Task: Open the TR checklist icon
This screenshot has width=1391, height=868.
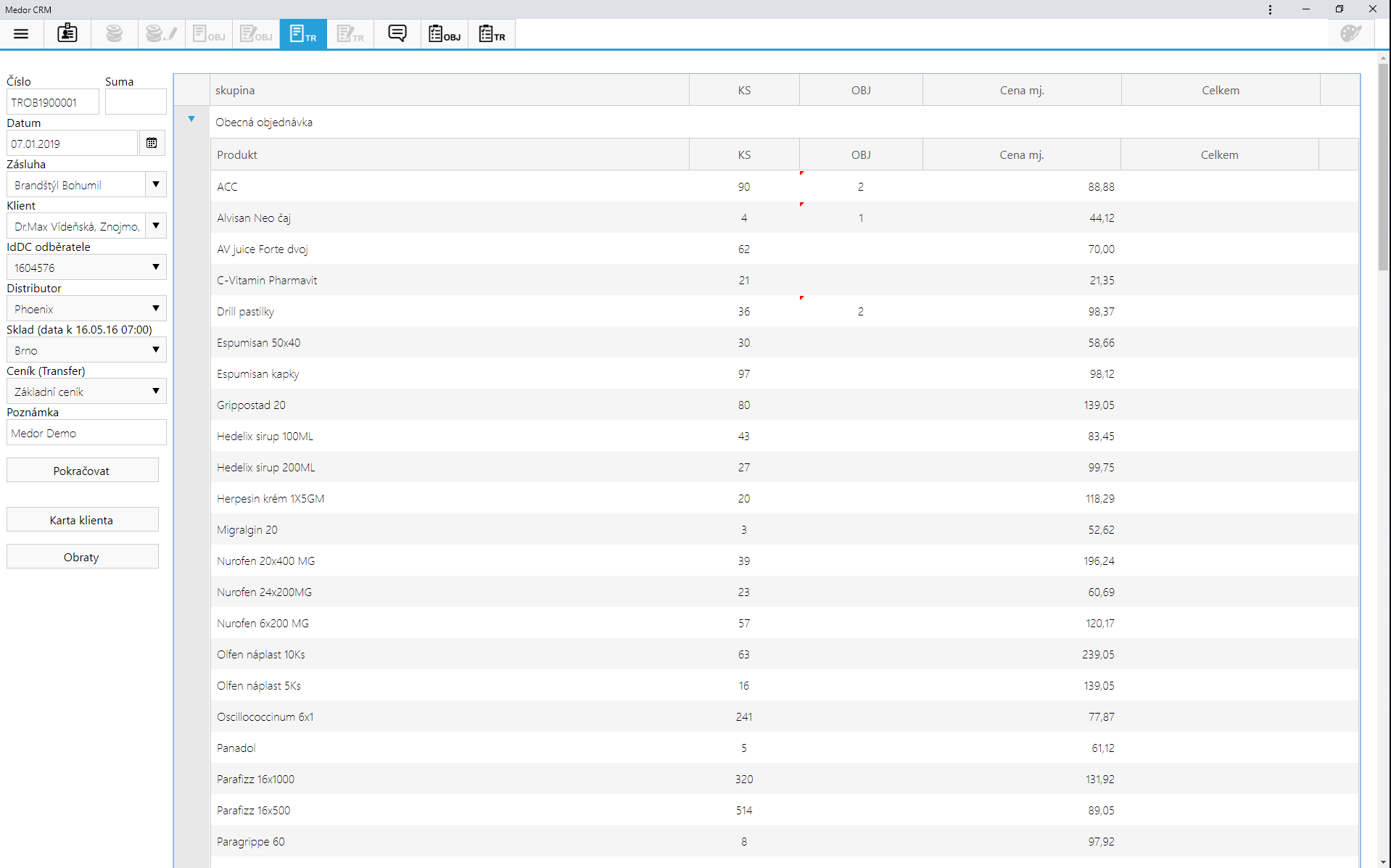Action: [x=492, y=33]
